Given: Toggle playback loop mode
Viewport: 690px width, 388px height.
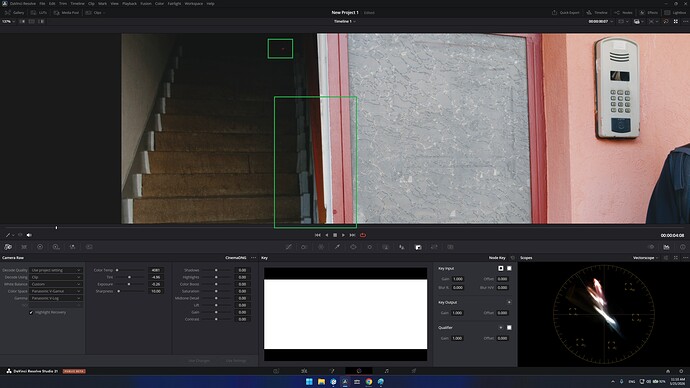Looking at the screenshot, I should [x=363, y=235].
